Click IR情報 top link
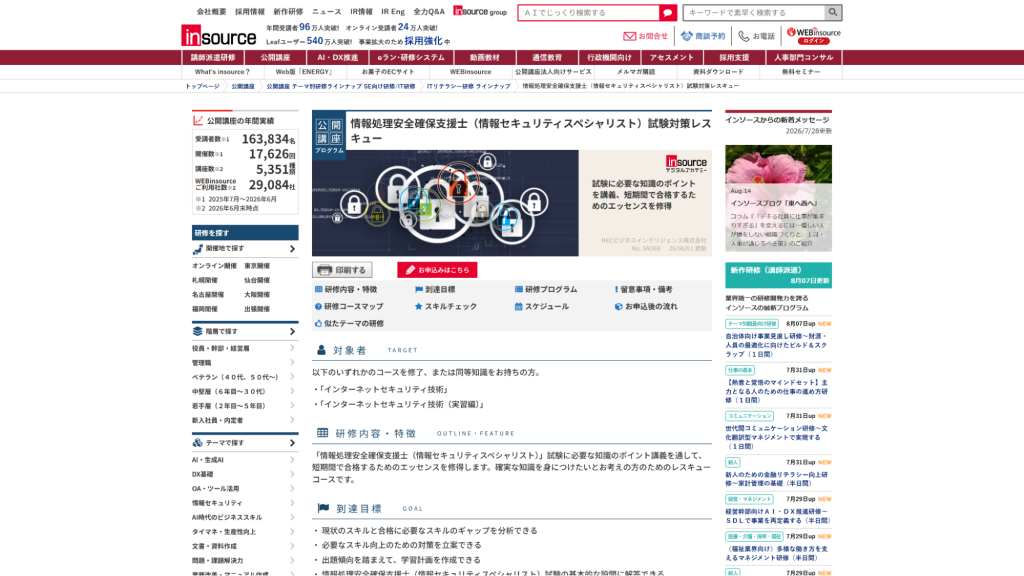 (361, 12)
